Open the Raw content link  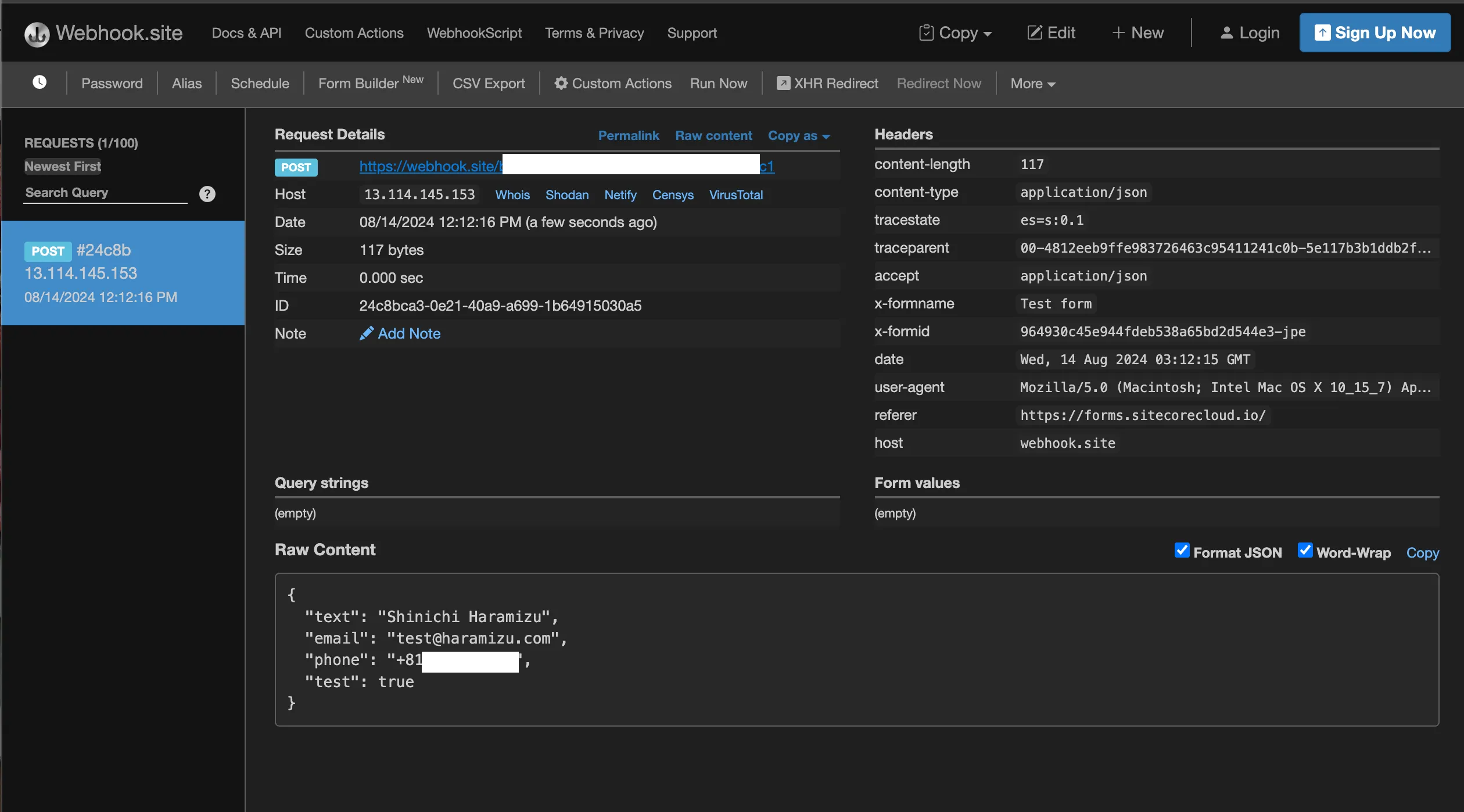coord(713,135)
